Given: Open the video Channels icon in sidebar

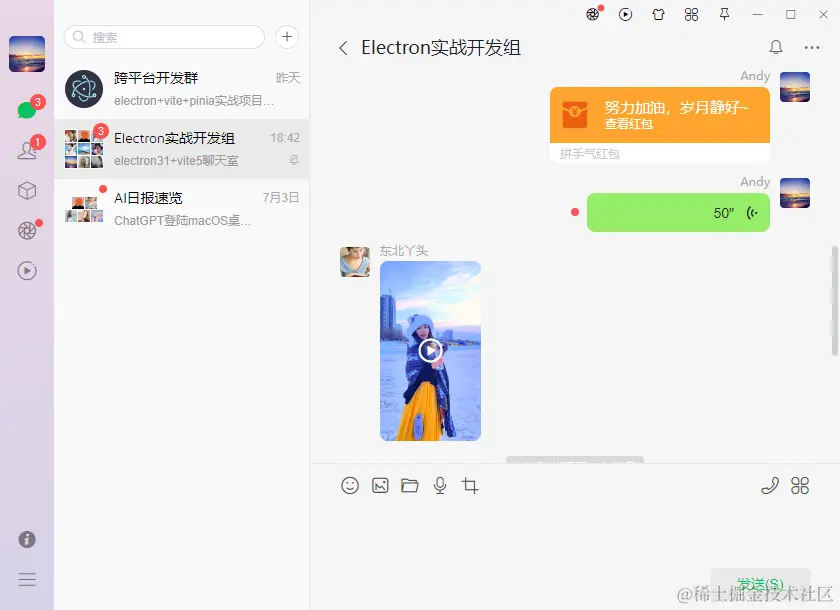Looking at the screenshot, I should (27, 270).
